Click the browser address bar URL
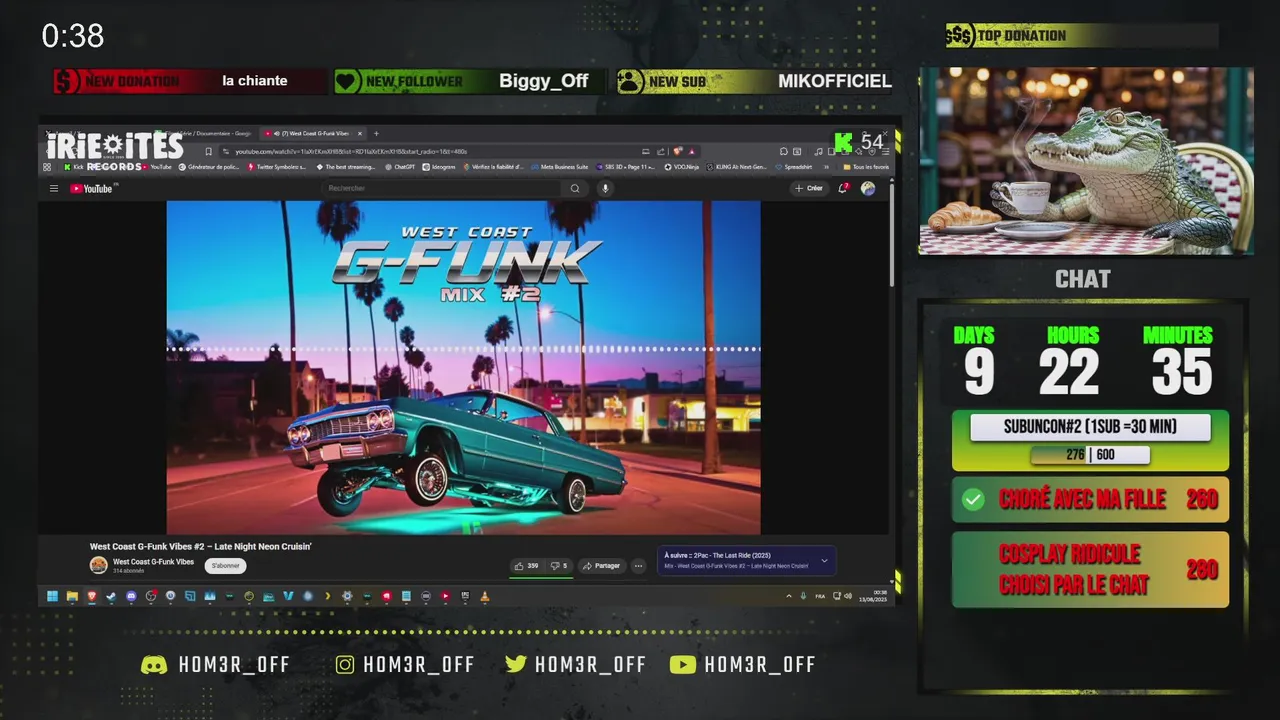1280x720 pixels. point(349,151)
